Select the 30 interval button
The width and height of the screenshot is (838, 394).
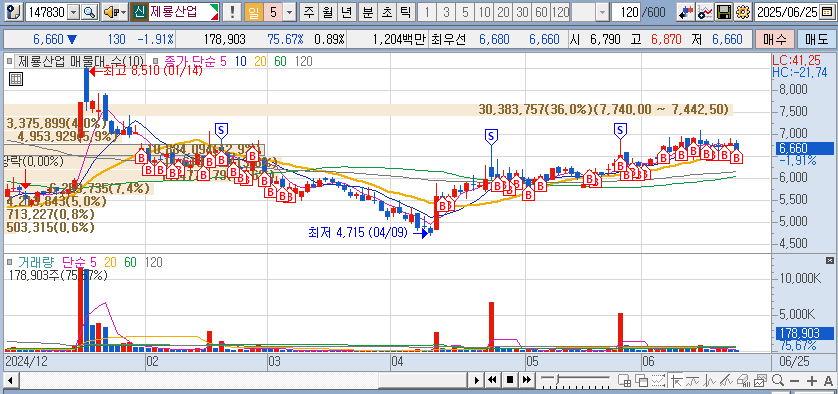(522, 11)
